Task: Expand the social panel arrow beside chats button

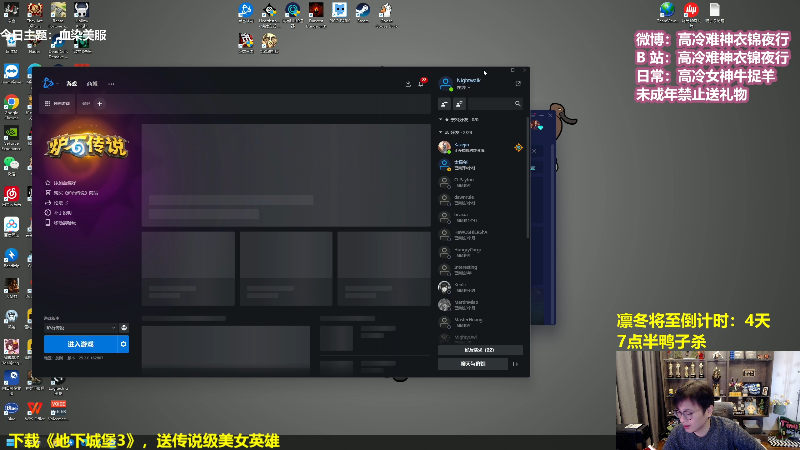Action: 515,364
